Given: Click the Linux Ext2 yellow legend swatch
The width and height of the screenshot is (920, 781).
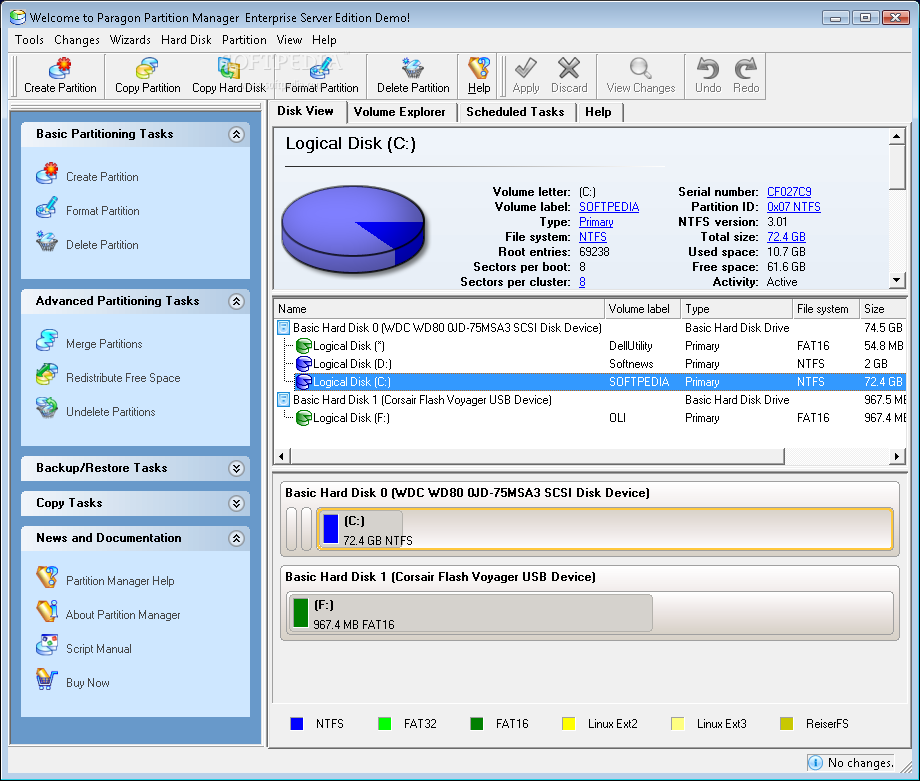Looking at the screenshot, I should click(x=568, y=723).
